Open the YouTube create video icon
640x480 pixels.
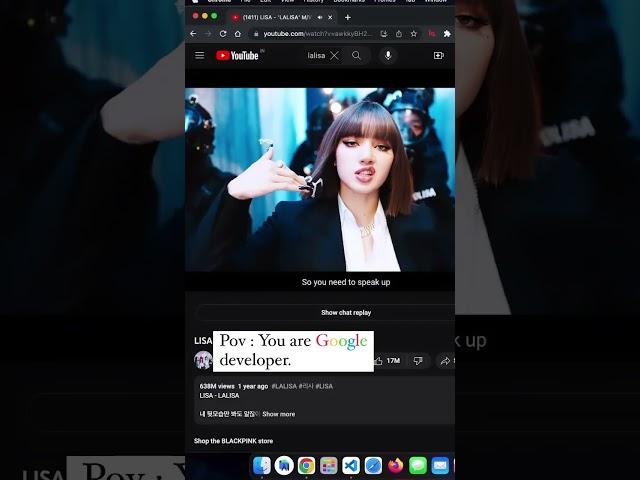pyautogui.click(x=438, y=55)
